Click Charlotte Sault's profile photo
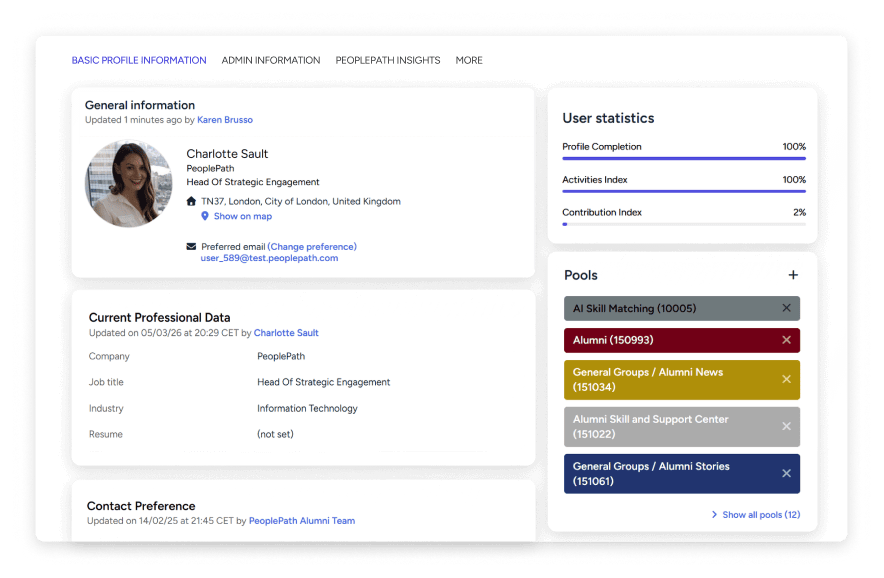 (x=129, y=183)
